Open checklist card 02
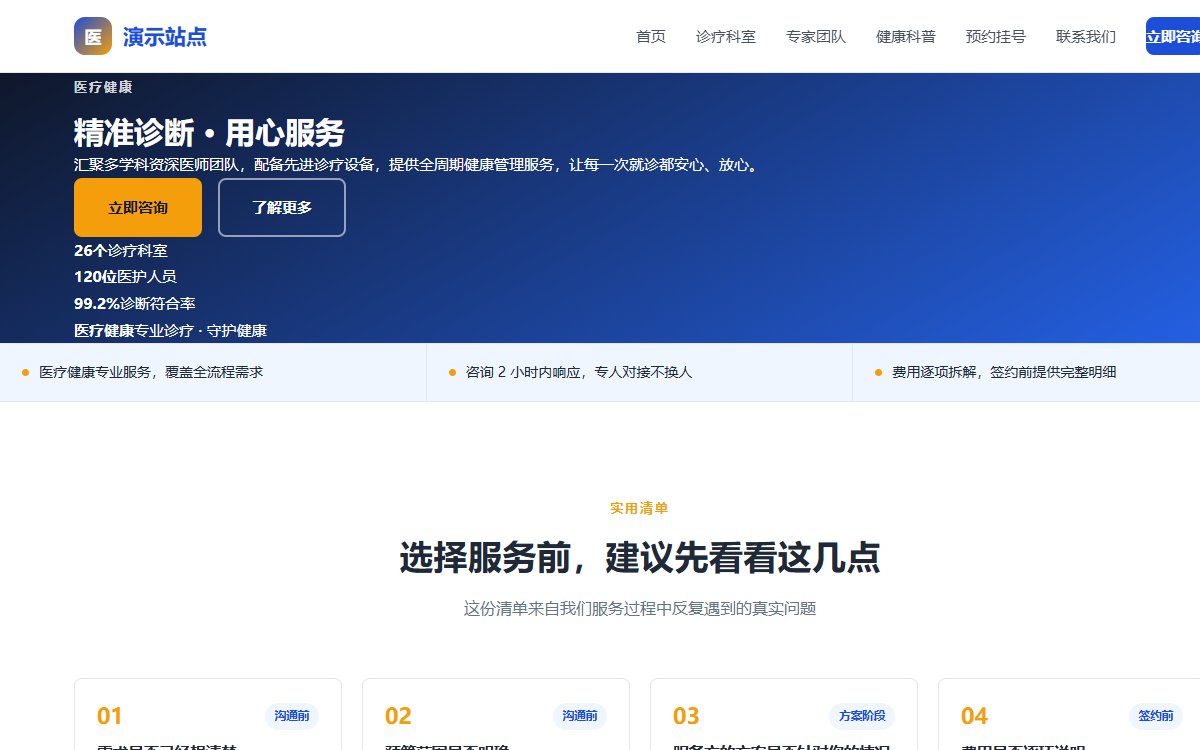The height and width of the screenshot is (750, 1200). [x=496, y=715]
